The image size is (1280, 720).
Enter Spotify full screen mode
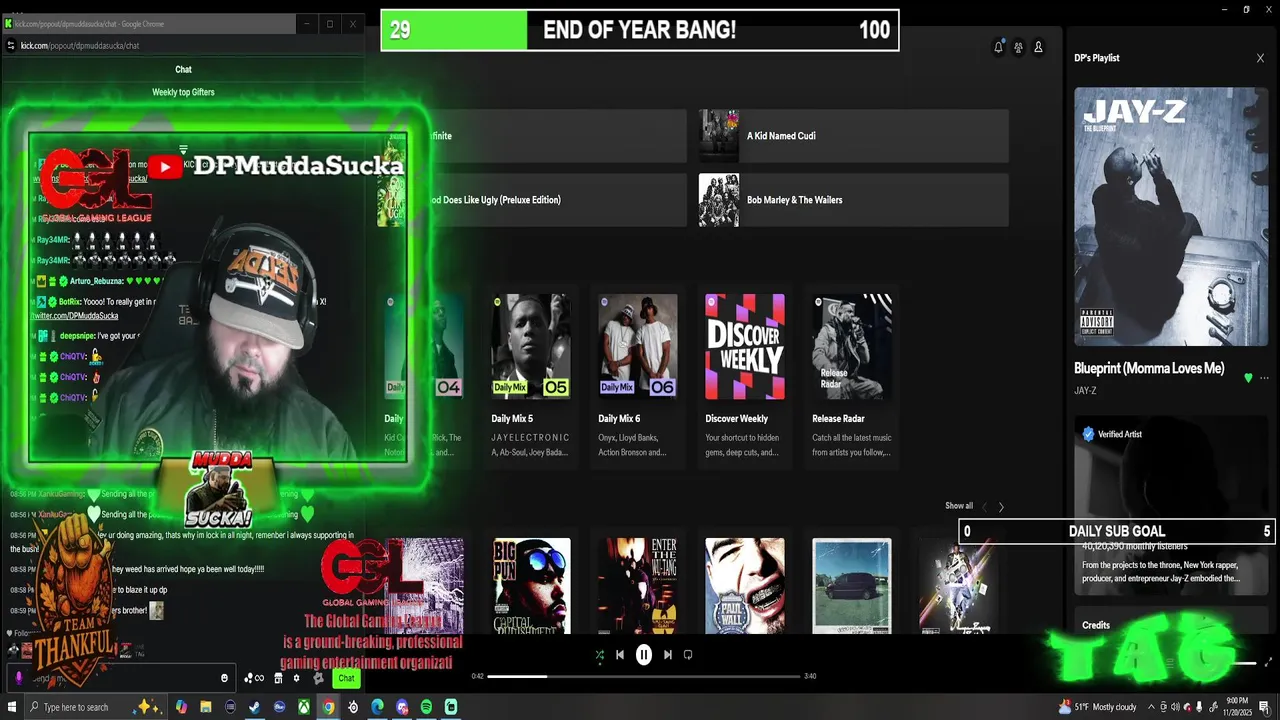[1269, 662]
